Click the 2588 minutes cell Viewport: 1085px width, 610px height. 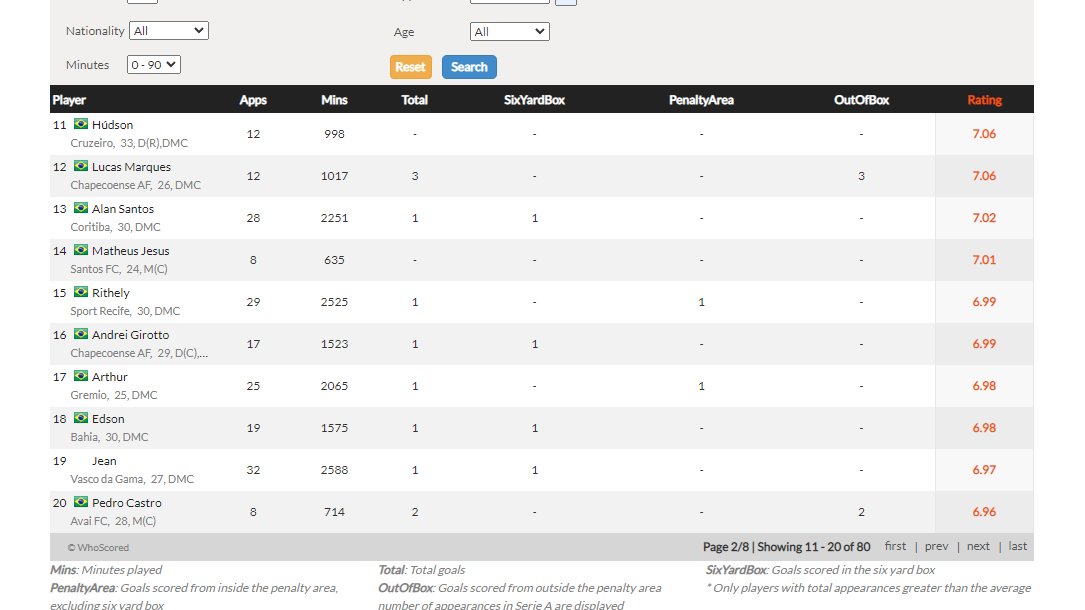(334, 470)
